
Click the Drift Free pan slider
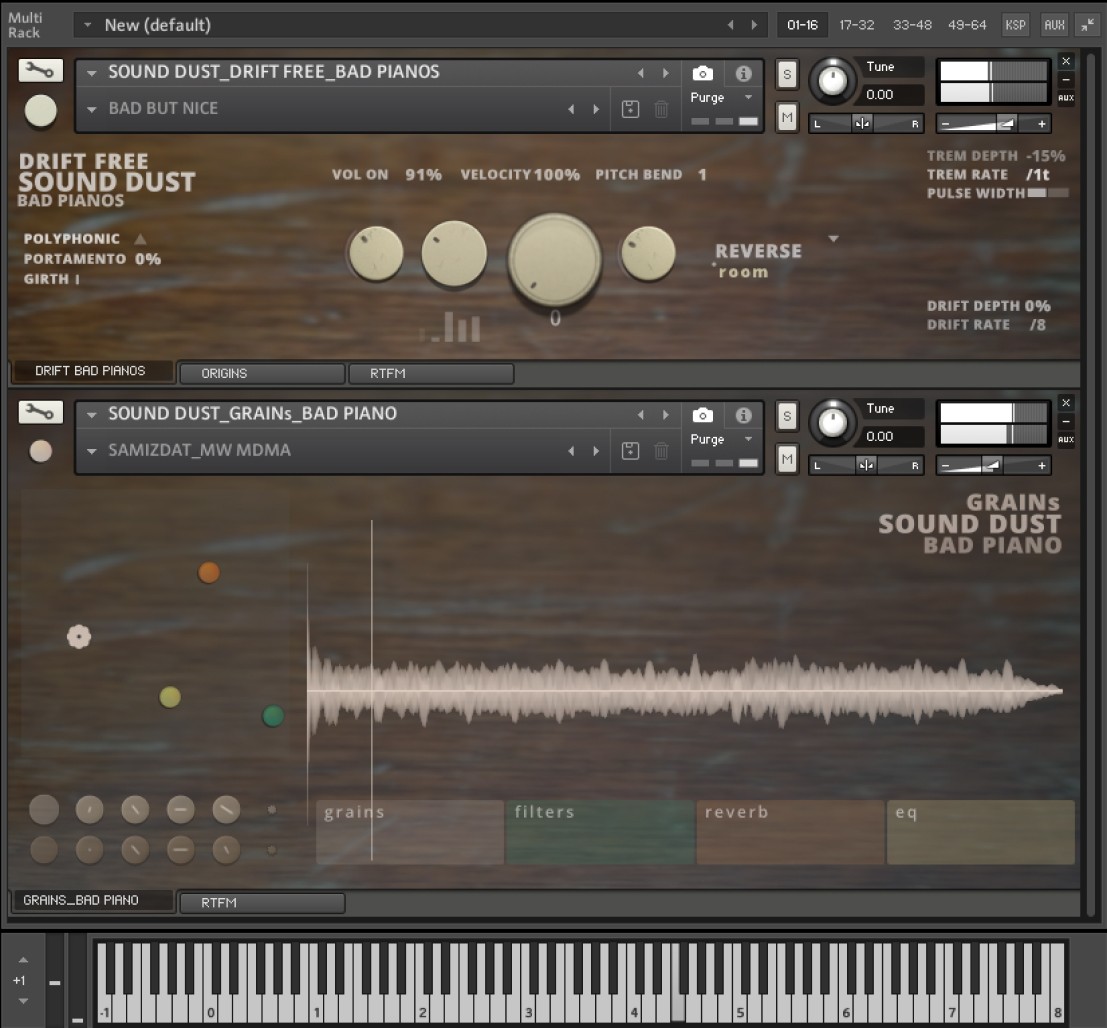866,124
